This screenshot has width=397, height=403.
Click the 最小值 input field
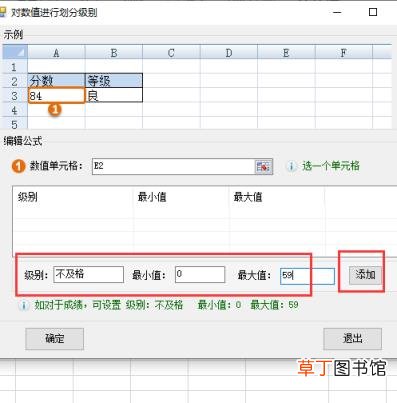click(x=200, y=274)
